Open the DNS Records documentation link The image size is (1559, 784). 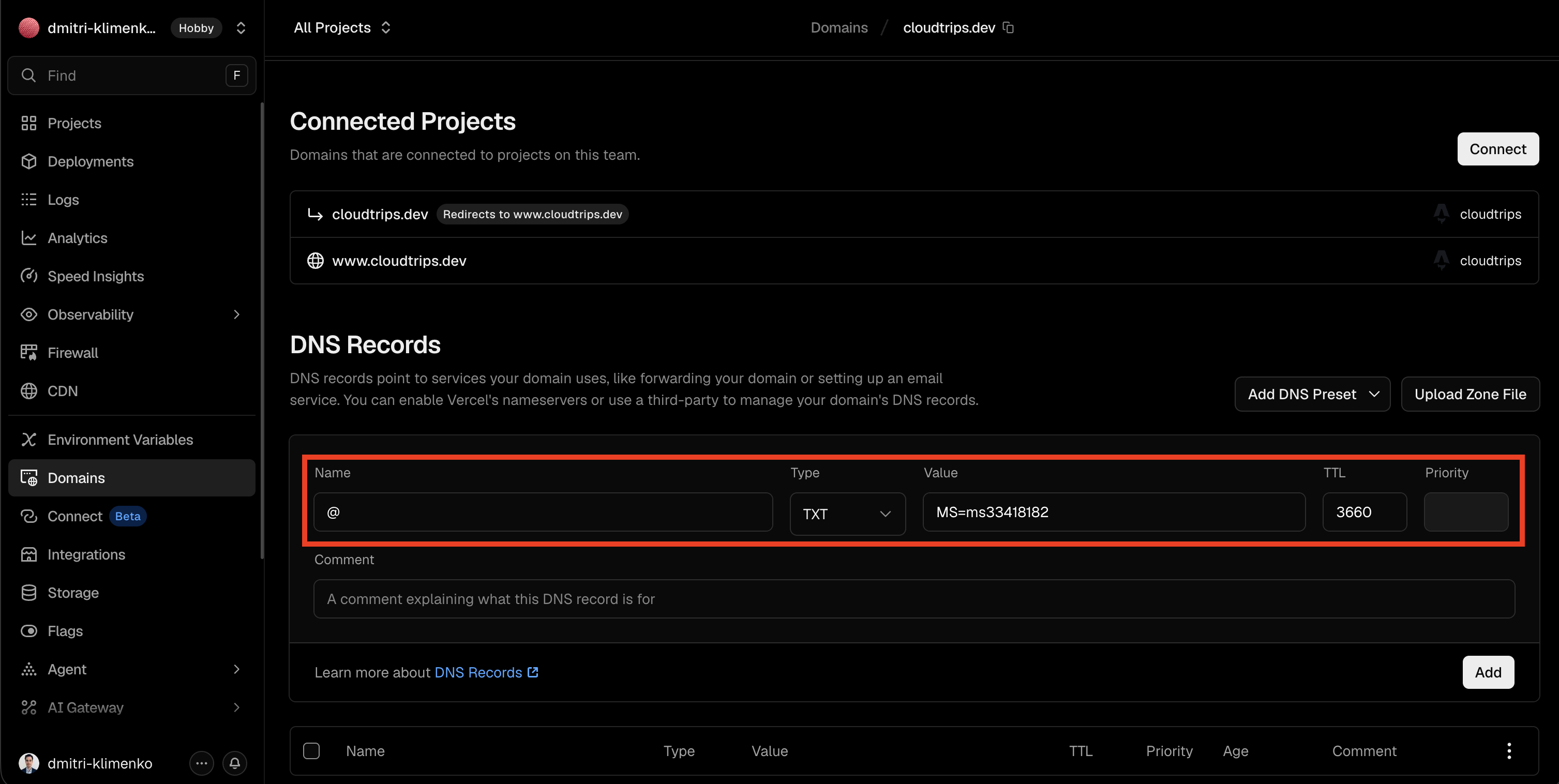(x=486, y=673)
